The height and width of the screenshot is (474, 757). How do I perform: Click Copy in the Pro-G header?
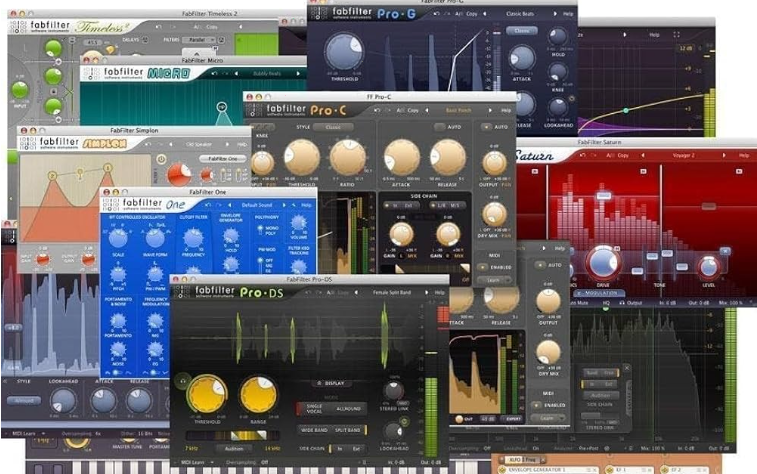pyautogui.click(x=472, y=14)
